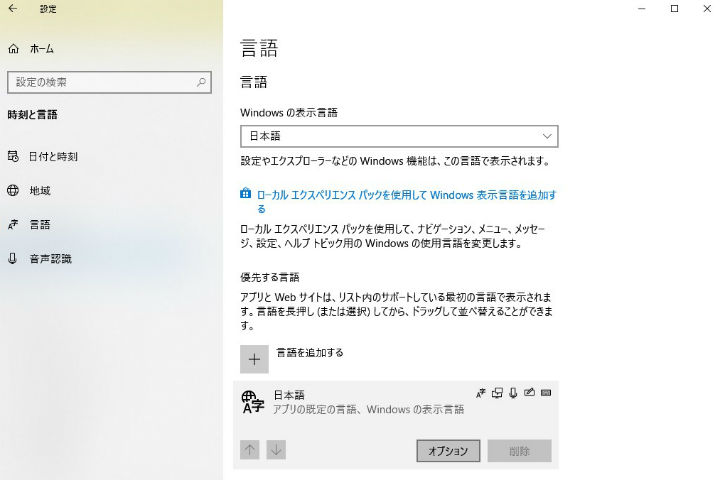This screenshot has width=720, height=480.
Task: Open the Windows の表示言語 dropdown
Action: pyautogui.click(x=399, y=136)
